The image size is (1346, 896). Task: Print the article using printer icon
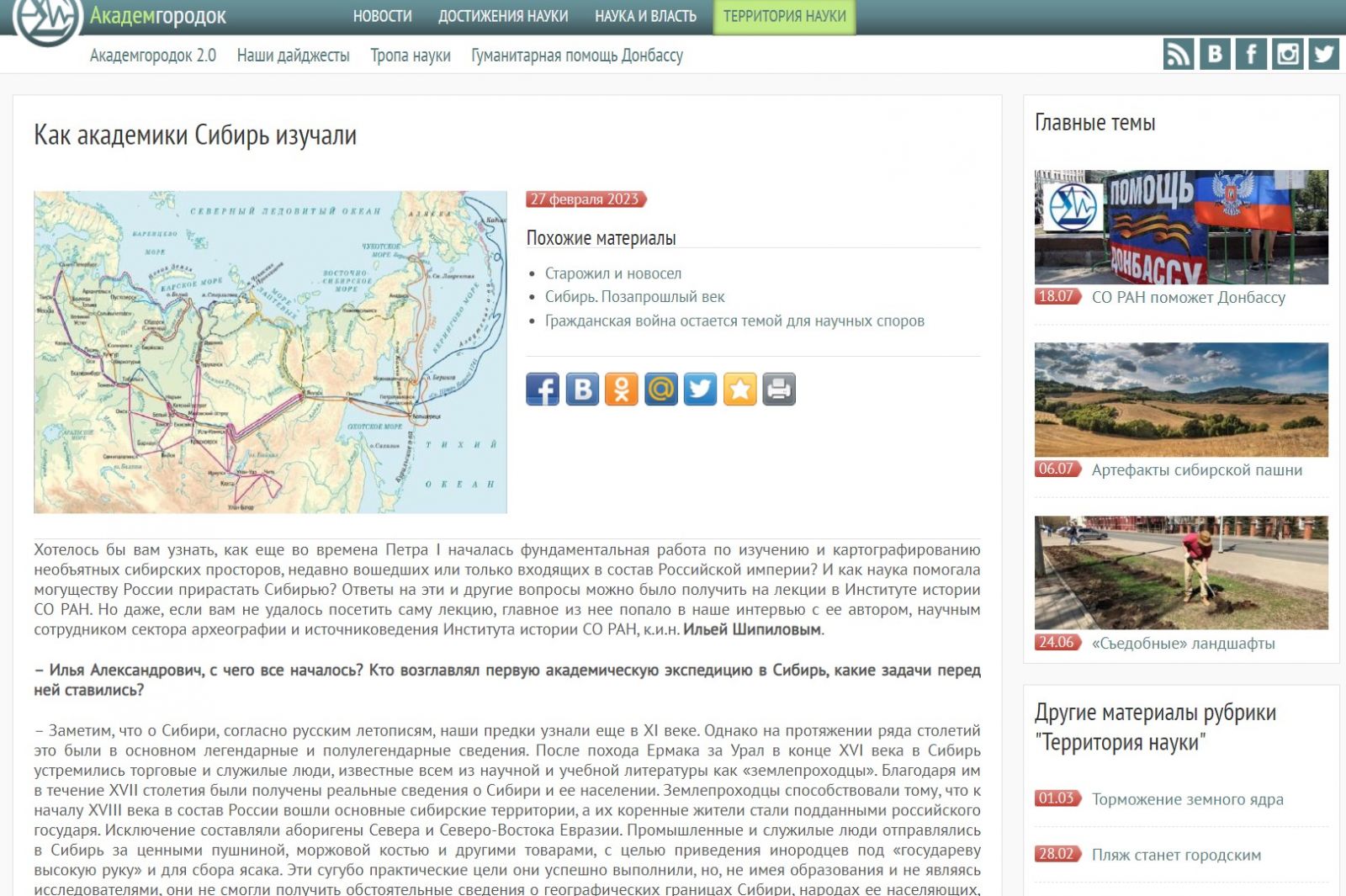point(779,390)
